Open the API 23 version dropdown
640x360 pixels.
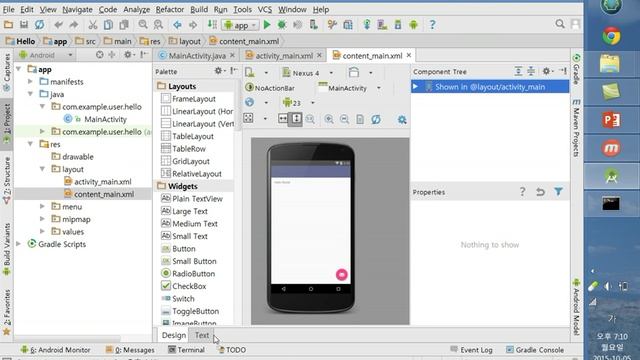pos(299,103)
